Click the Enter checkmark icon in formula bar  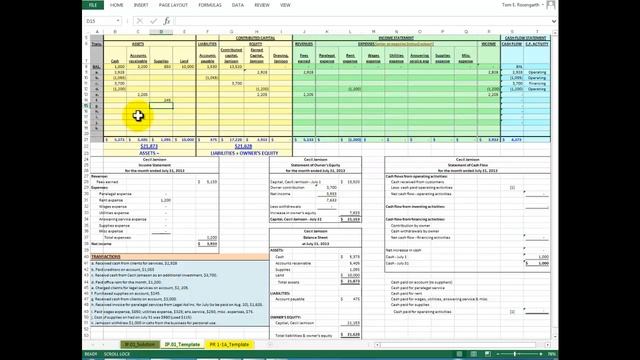pyautogui.click(x=153, y=21)
